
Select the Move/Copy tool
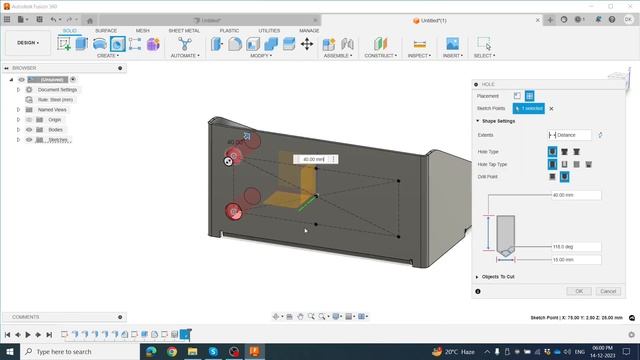pyautogui.click(x=307, y=44)
